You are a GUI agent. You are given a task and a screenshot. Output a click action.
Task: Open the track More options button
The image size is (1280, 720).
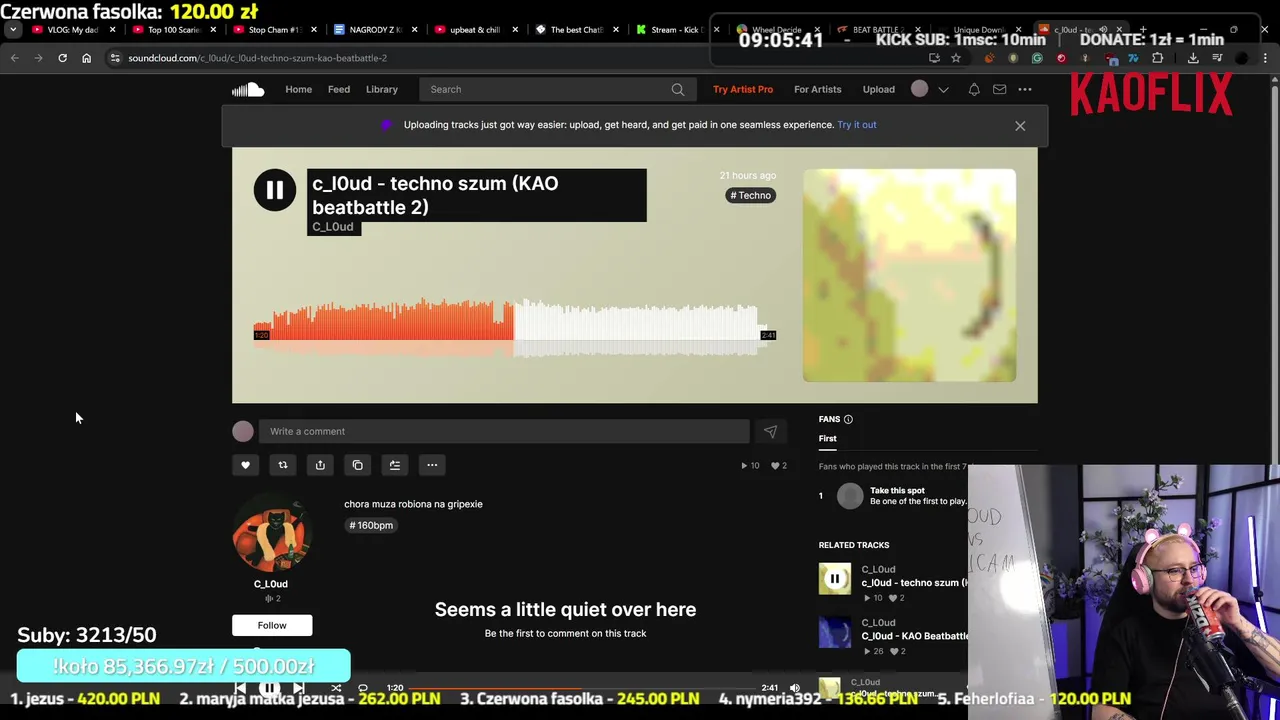[432, 465]
